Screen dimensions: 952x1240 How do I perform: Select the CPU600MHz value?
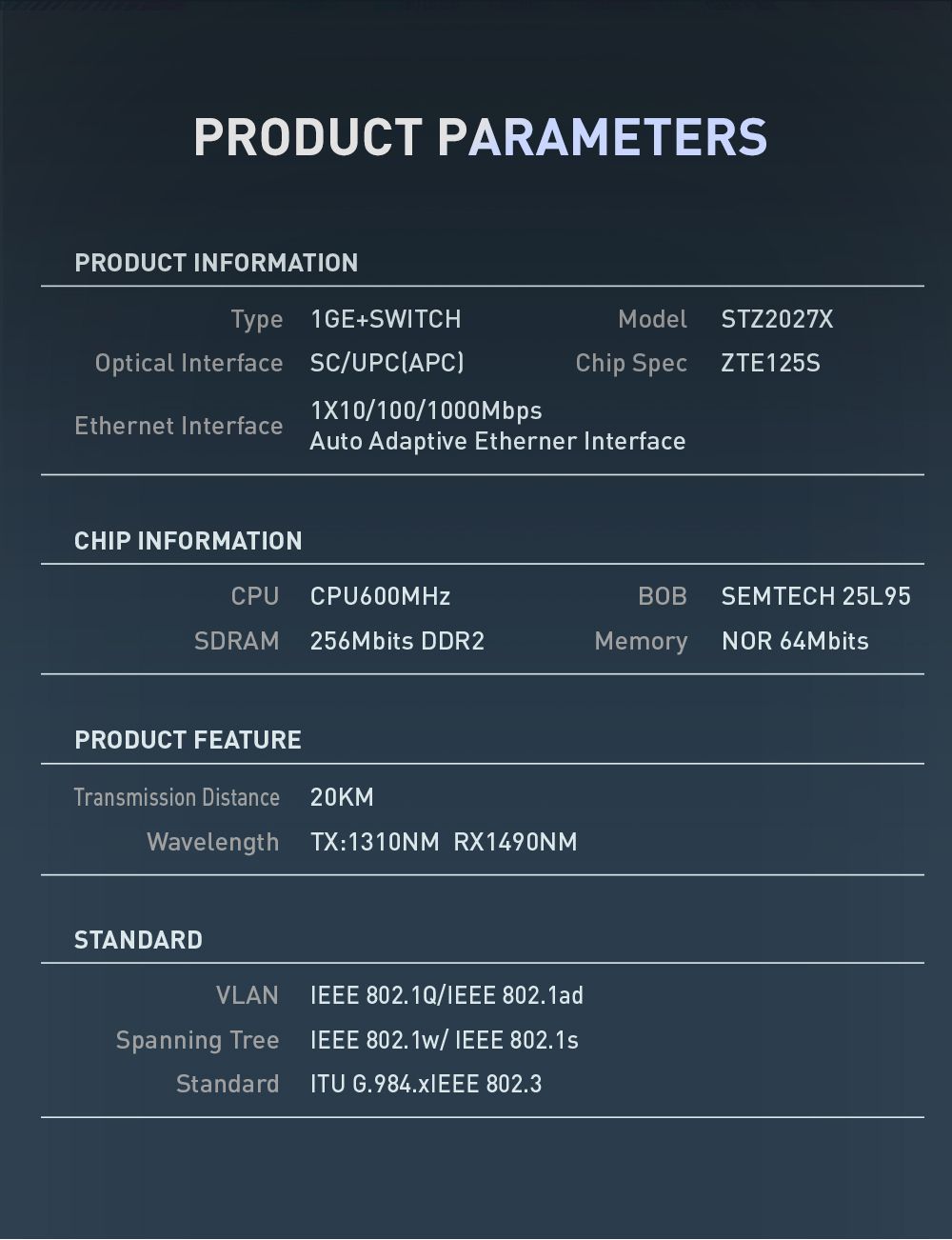pyautogui.click(x=380, y=596)
